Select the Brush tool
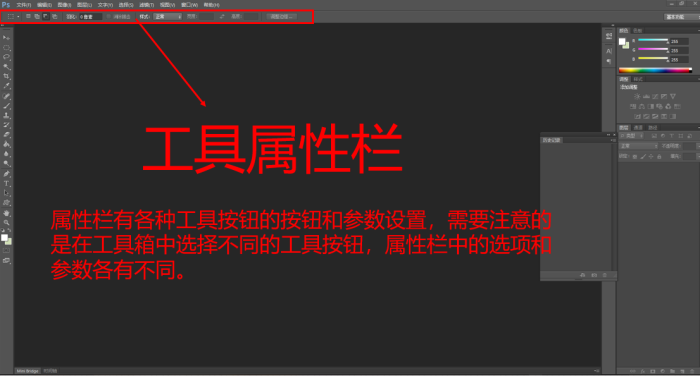 pyautogui.click(x=6, y=106)
